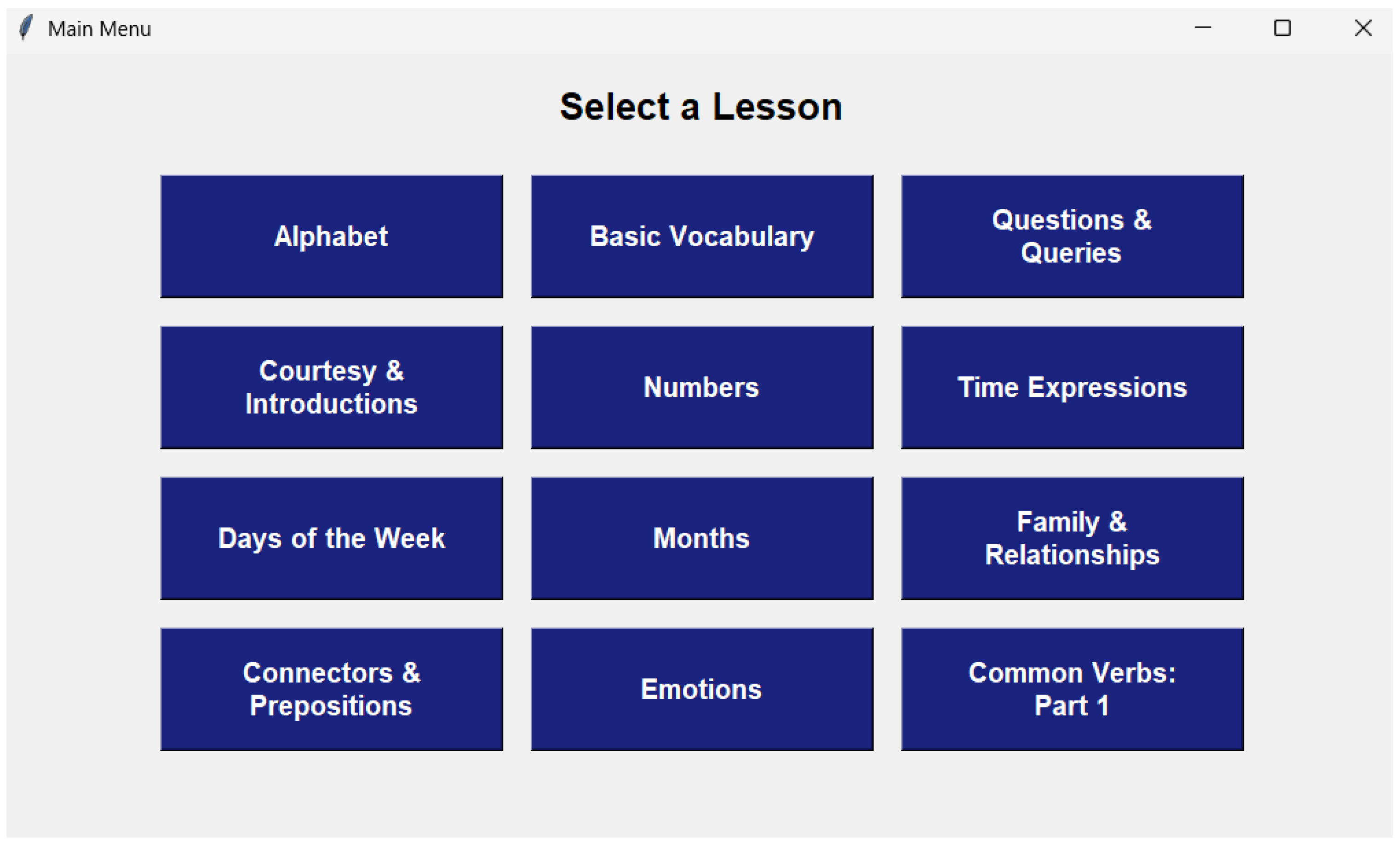Open Common Verbs: Part 1 lesson

click(x=1072, y=689)
